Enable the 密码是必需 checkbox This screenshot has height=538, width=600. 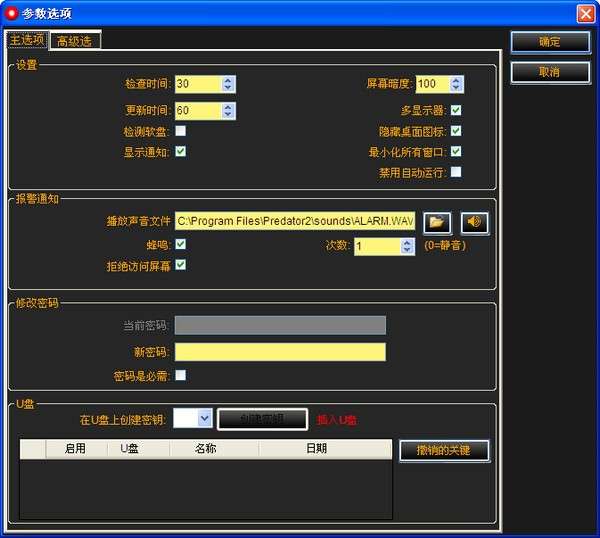tap(181, 375)
